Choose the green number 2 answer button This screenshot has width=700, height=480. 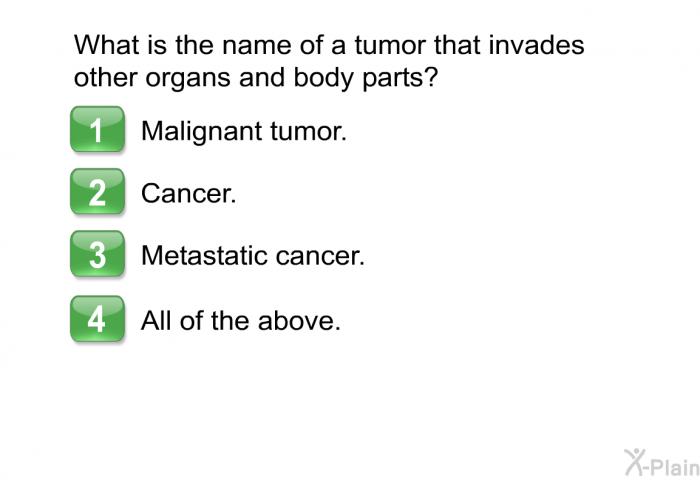(97, 191)
